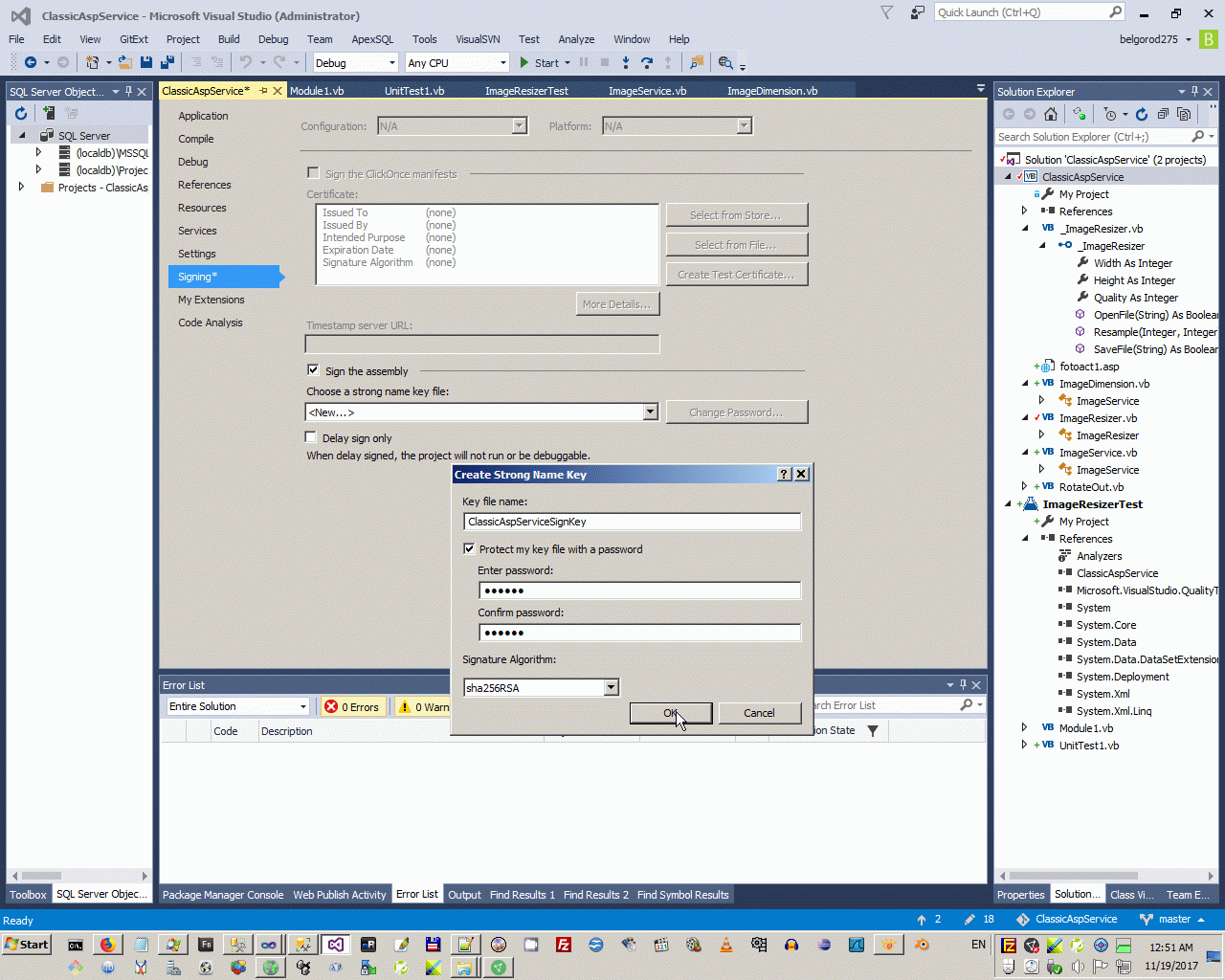Click the Navigate Backward toolbar arrow

(31, 62)
